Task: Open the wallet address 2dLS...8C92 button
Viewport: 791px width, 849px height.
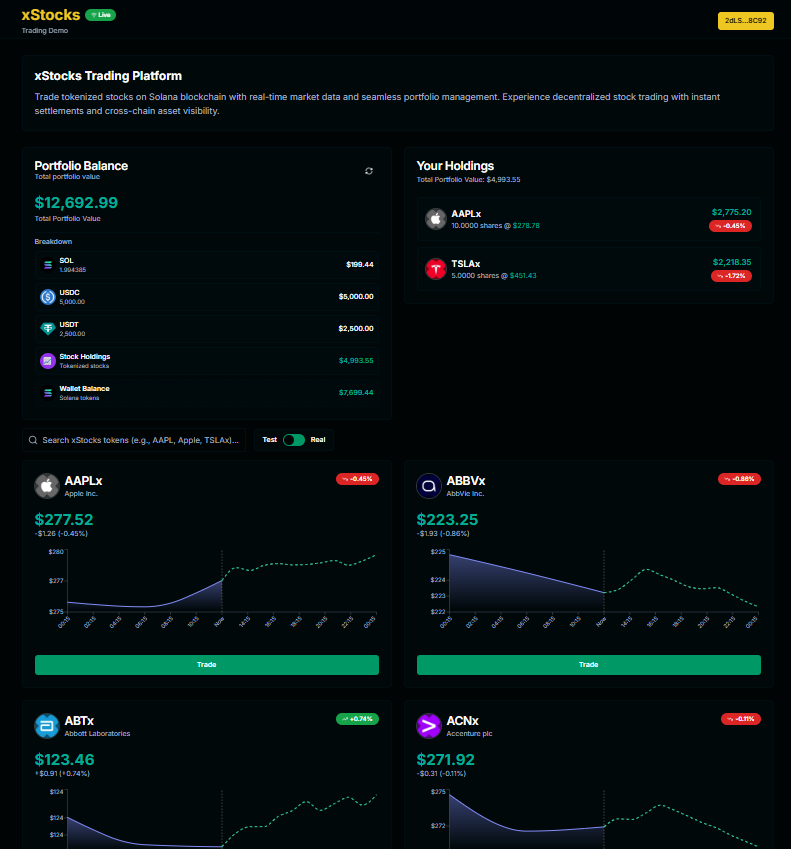Action: point(746,21)
